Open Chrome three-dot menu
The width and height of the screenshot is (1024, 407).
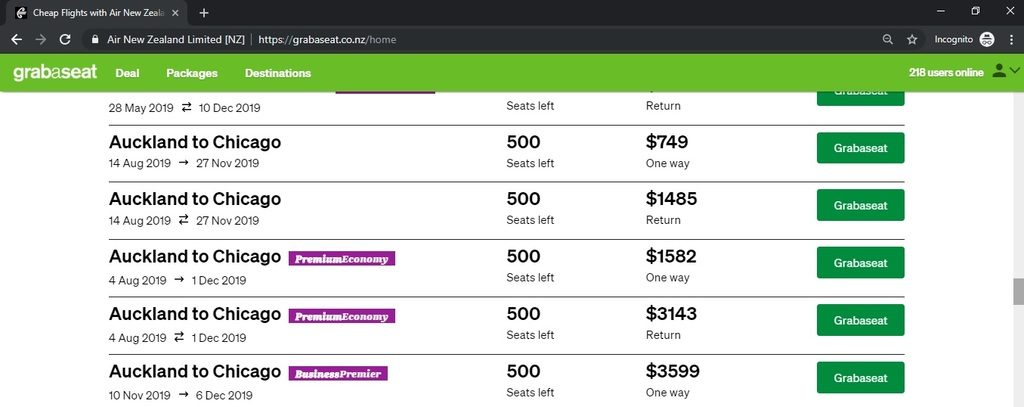coord(1010,39)
